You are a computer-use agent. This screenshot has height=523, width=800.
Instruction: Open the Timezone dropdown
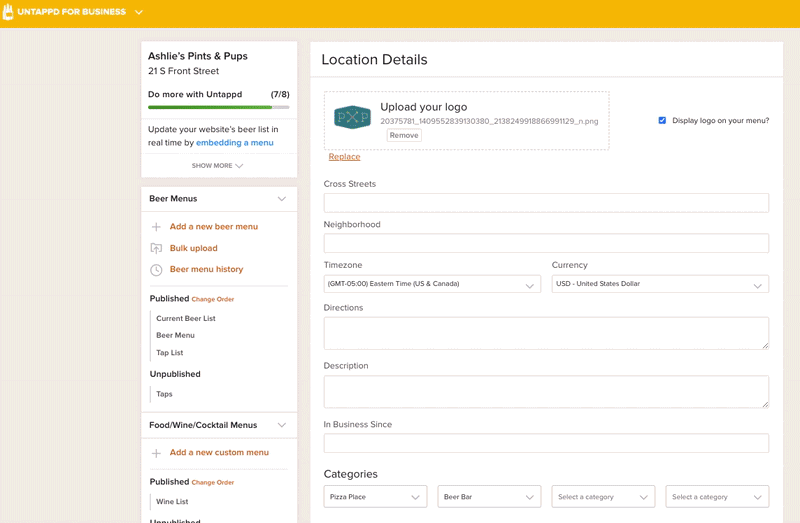(x=432, y=284)
